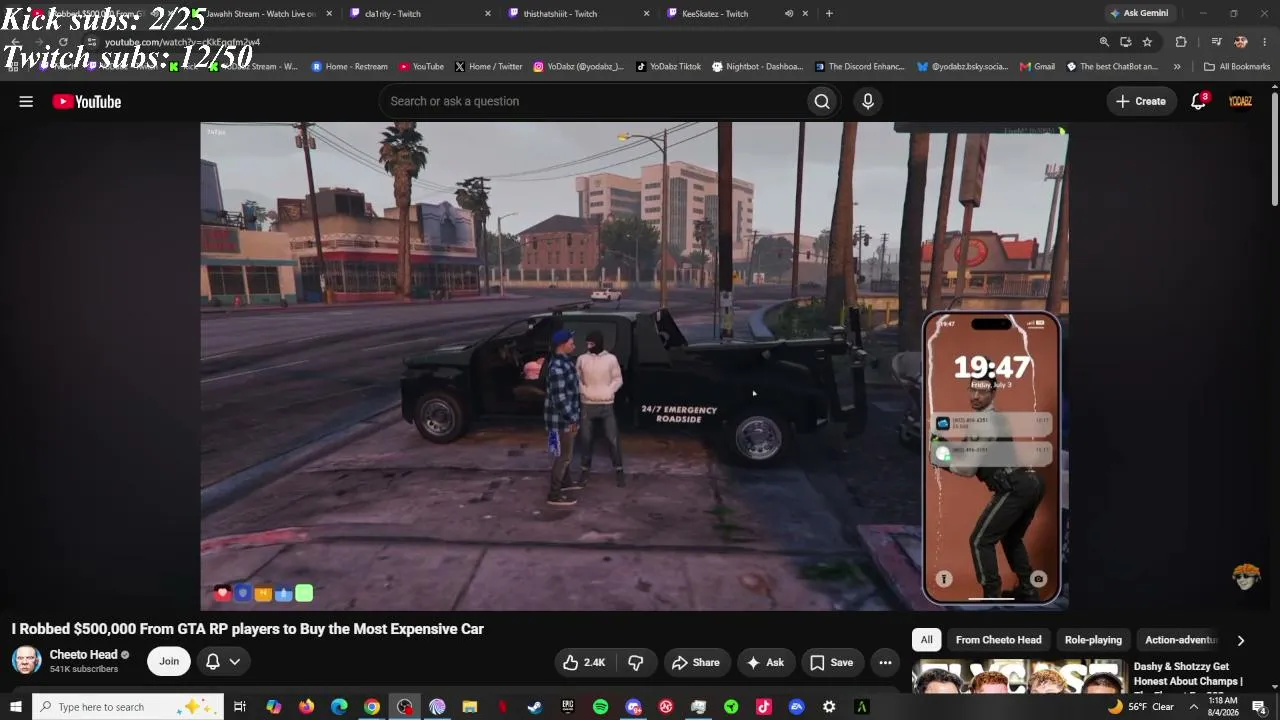1280x720 pixels.
Task: Open Spotify from the taskbar
Action: tap(600, 707)
